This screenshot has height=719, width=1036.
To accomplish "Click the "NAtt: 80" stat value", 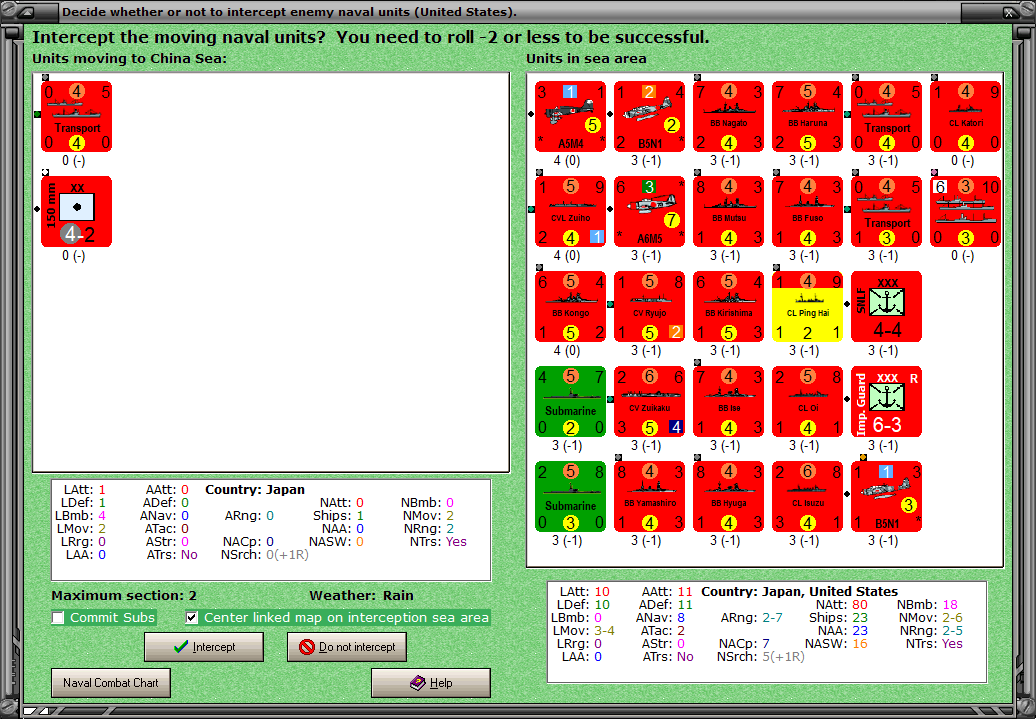I will [x=841, y=605].
